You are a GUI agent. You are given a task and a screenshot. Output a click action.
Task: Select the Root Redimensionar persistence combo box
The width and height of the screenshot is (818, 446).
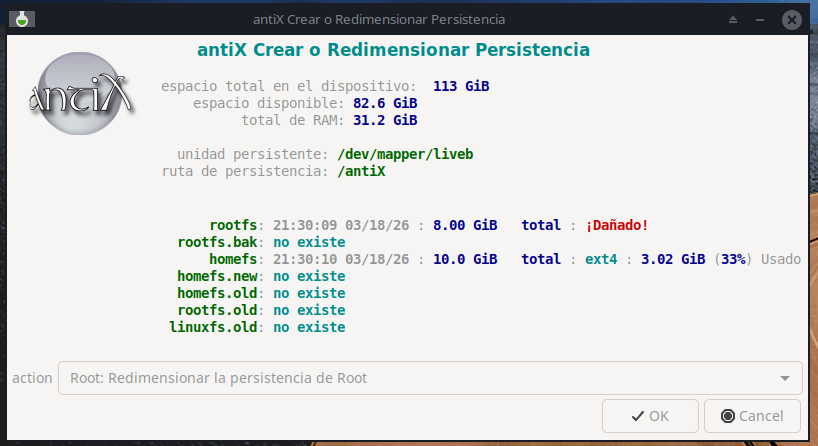430,378
